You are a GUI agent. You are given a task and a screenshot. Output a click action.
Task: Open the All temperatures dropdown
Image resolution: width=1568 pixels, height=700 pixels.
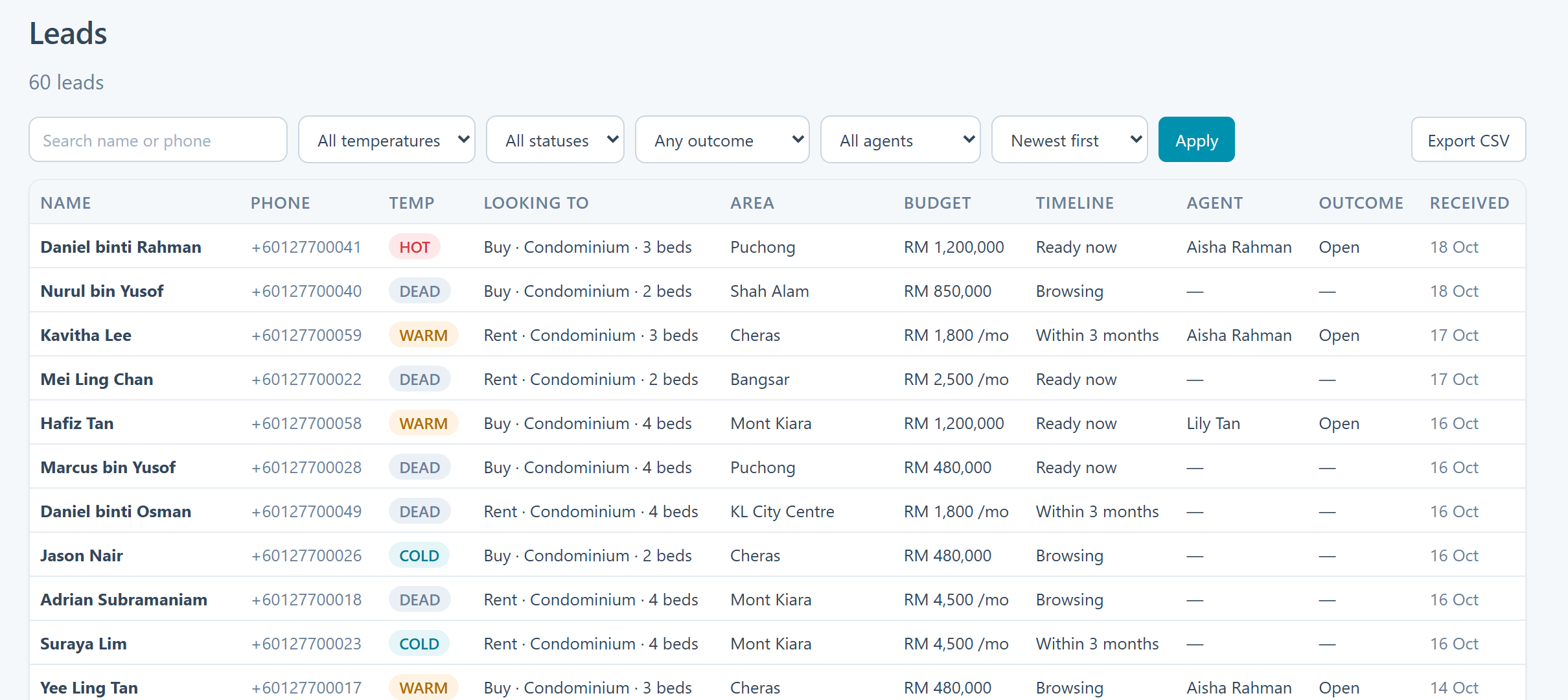[386, 139]
